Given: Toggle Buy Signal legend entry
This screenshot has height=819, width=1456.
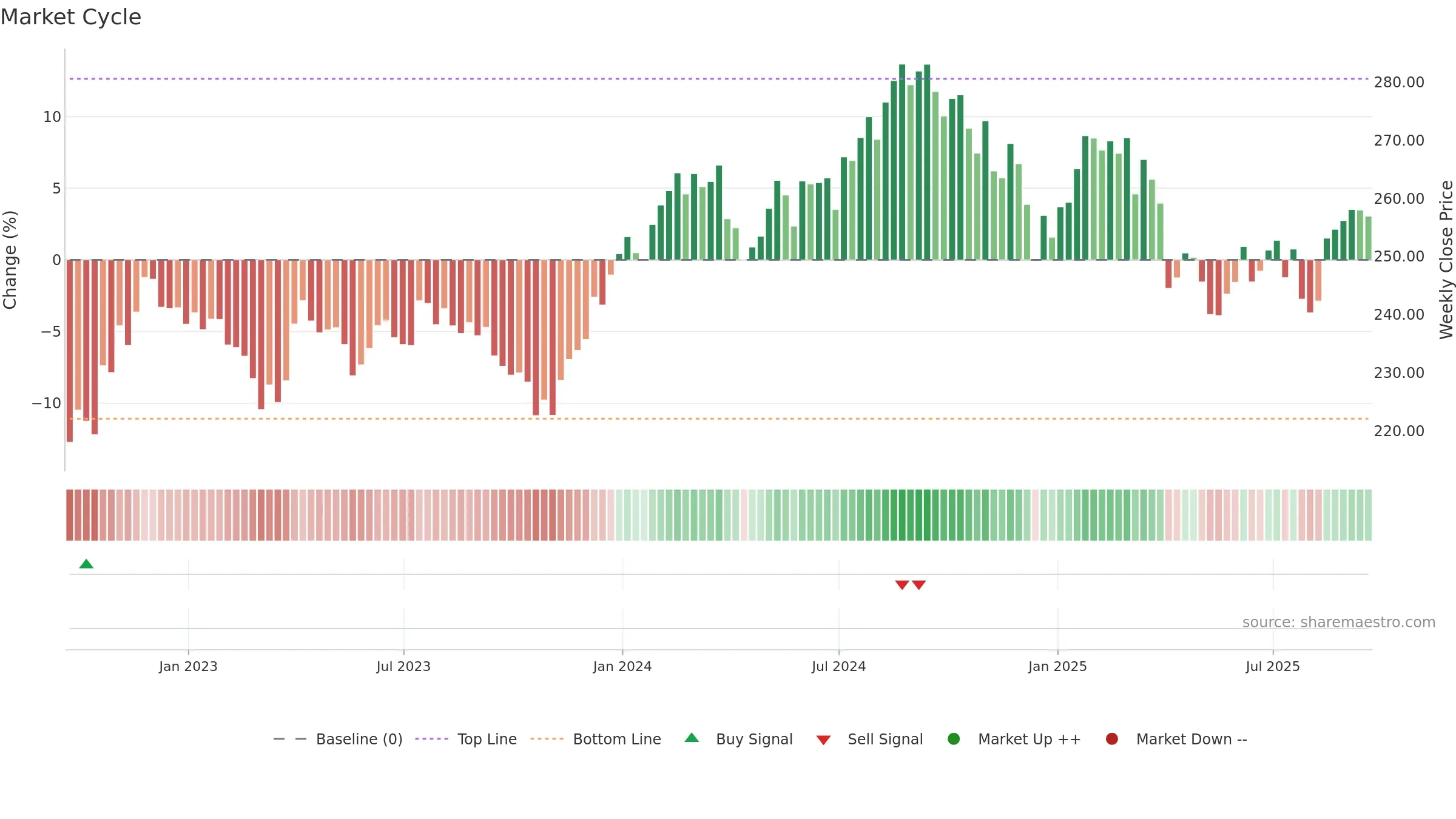Looking at the screenshot, I should click(738, 739).
